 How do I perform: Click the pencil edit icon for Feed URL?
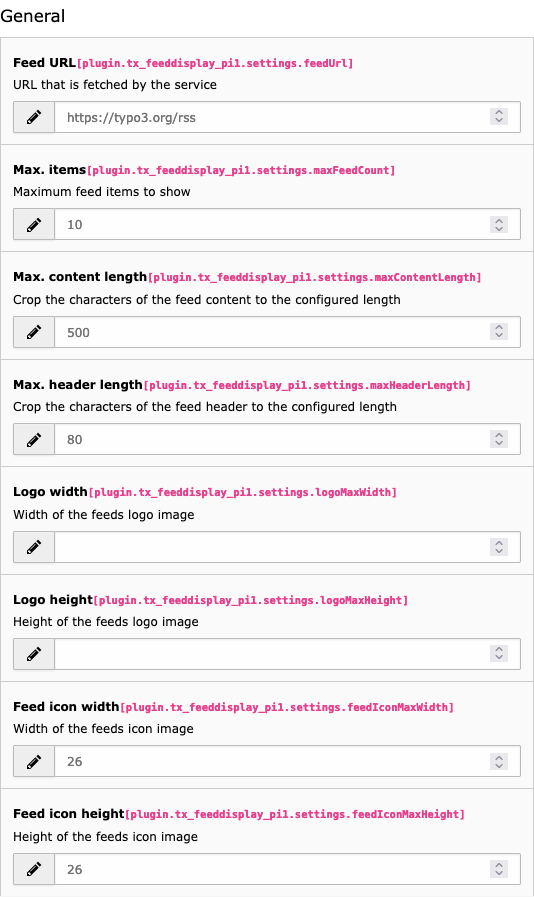[x=34, y=117]
